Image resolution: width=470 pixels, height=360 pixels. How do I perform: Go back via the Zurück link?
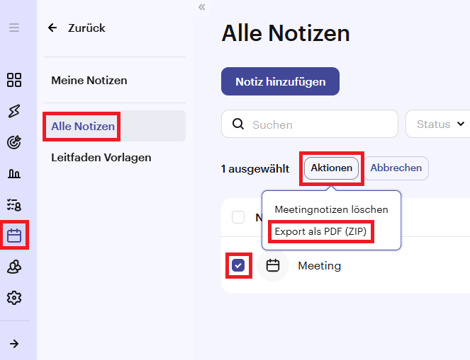[77, 28]
